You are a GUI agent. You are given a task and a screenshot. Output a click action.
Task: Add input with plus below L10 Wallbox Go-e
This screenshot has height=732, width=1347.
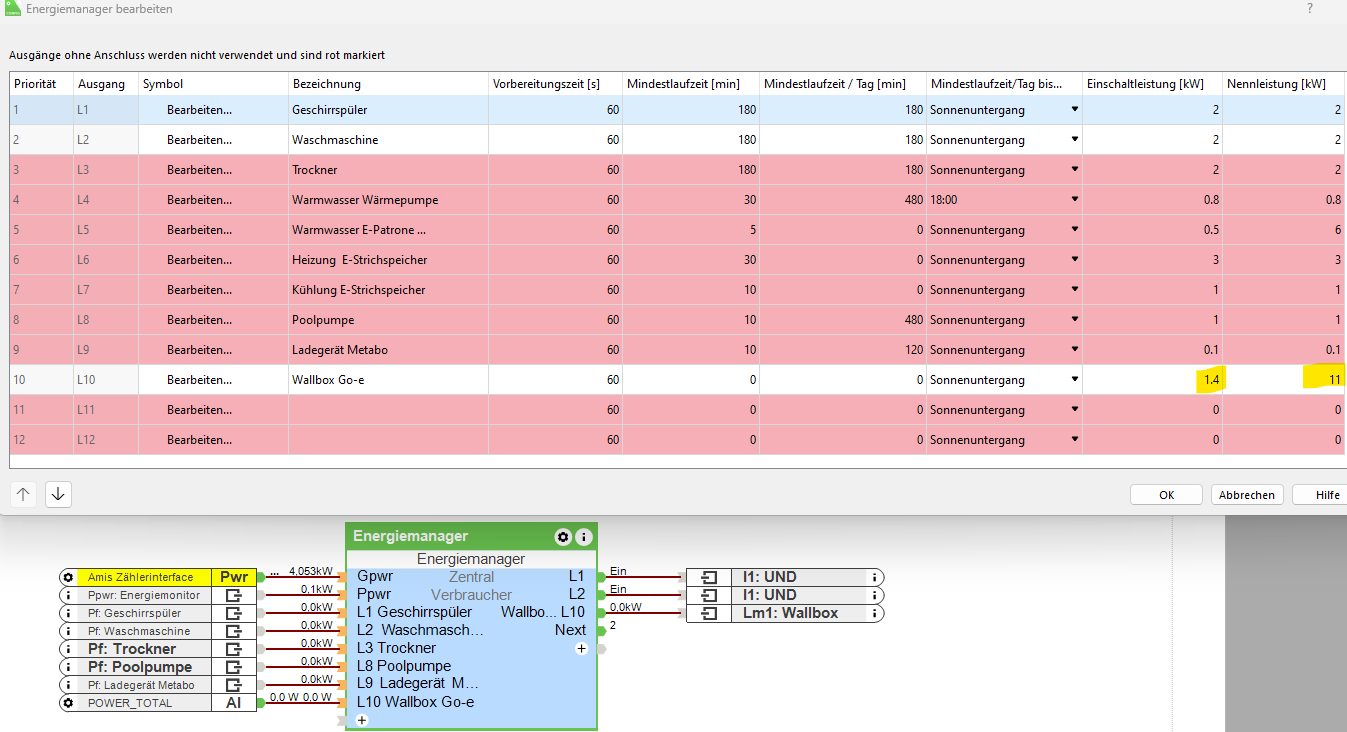362,720
